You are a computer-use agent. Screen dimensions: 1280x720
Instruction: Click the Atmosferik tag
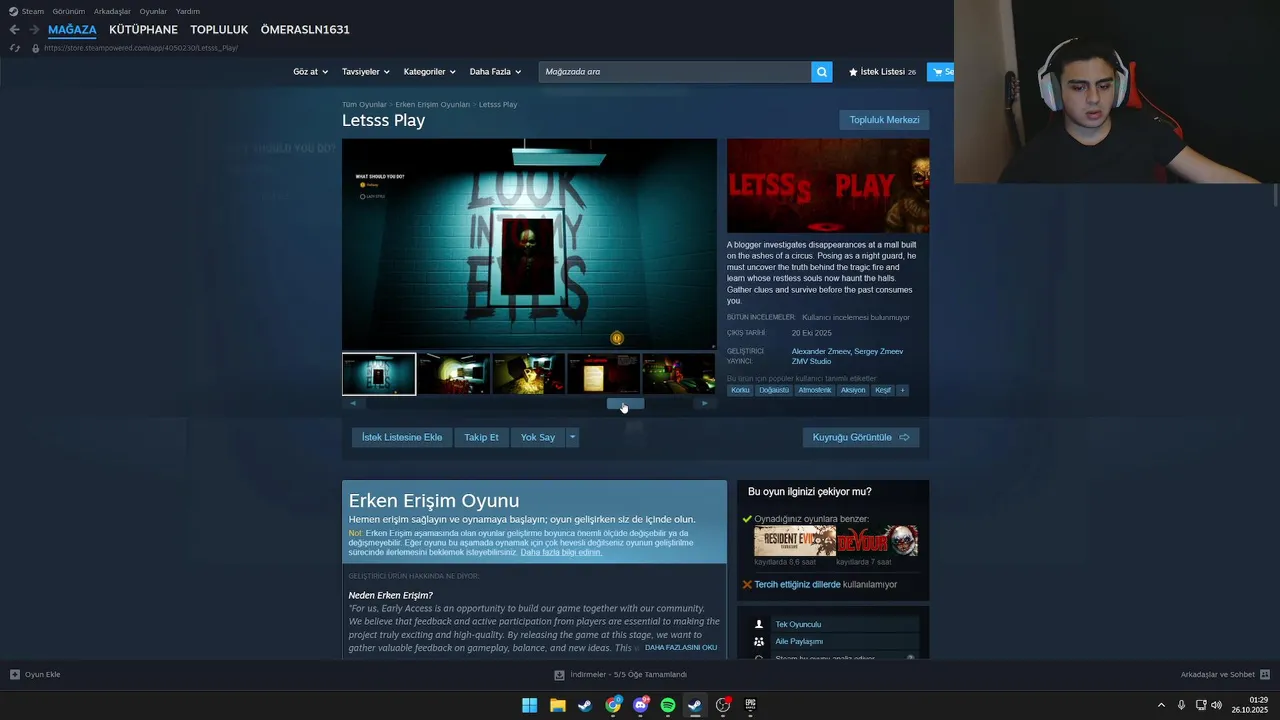click(x=814, y=390)
